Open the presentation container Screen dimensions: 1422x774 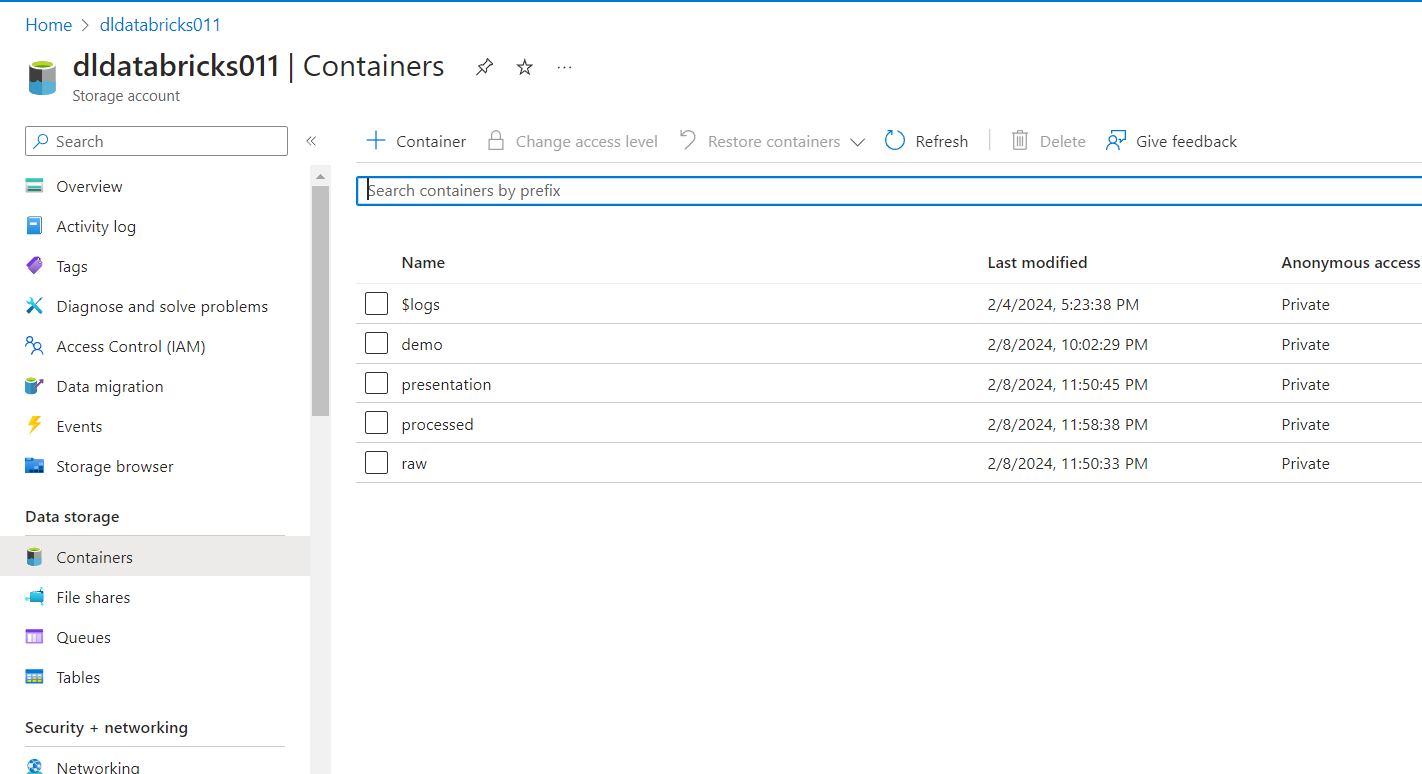[446, 383]
